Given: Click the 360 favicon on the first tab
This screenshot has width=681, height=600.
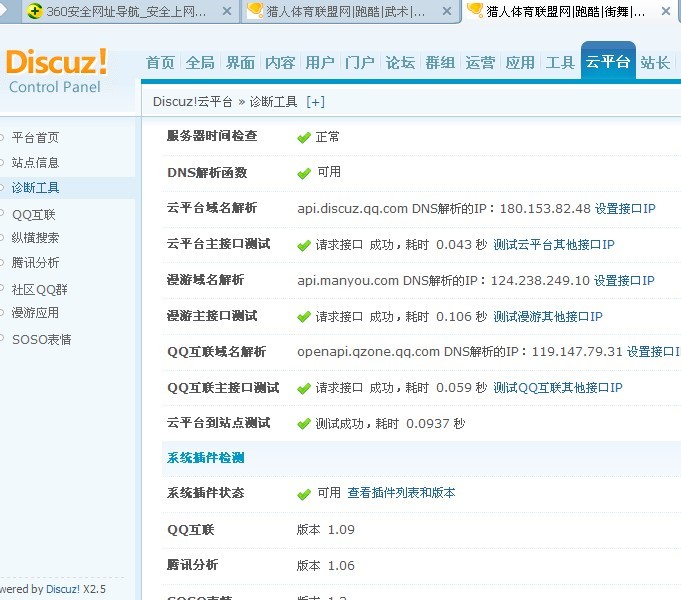Looking at the screenshot, I should pyautogui.click(x=34, y=11).
